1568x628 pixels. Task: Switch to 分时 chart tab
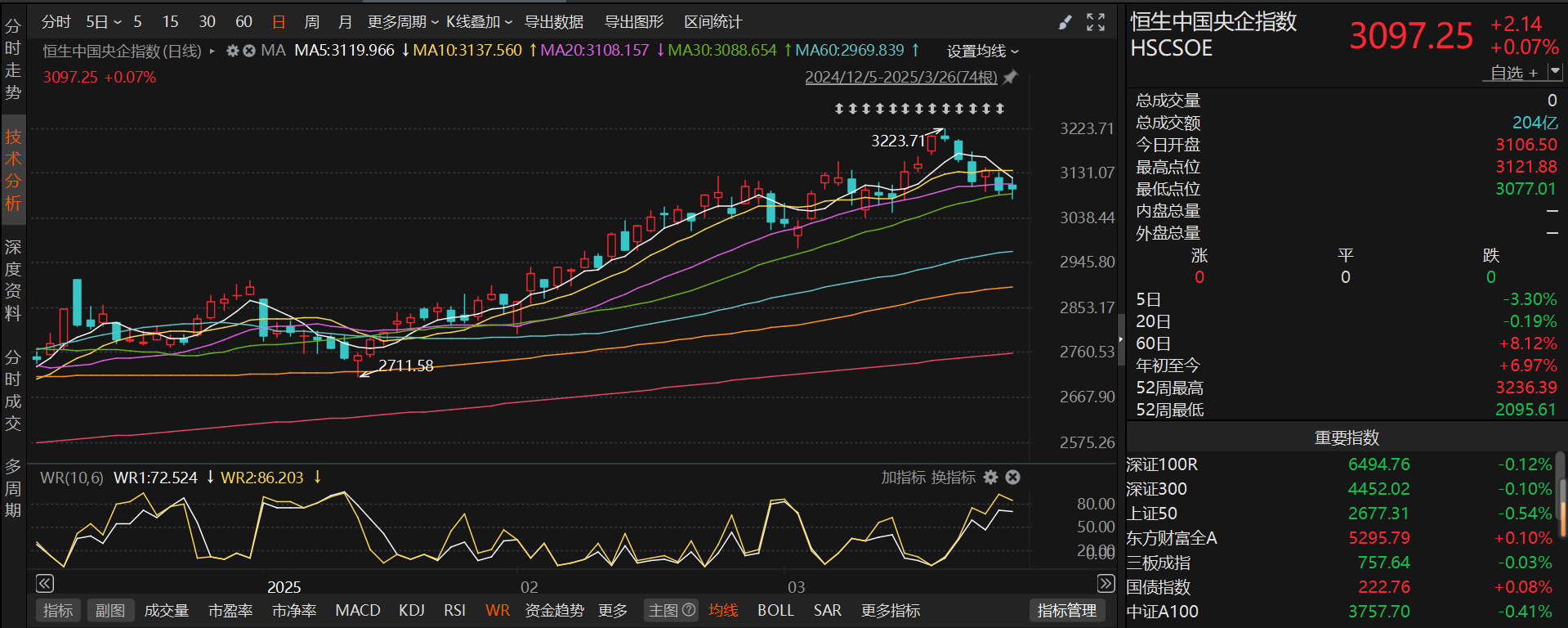pyautogui.click(x=56, y=22)
